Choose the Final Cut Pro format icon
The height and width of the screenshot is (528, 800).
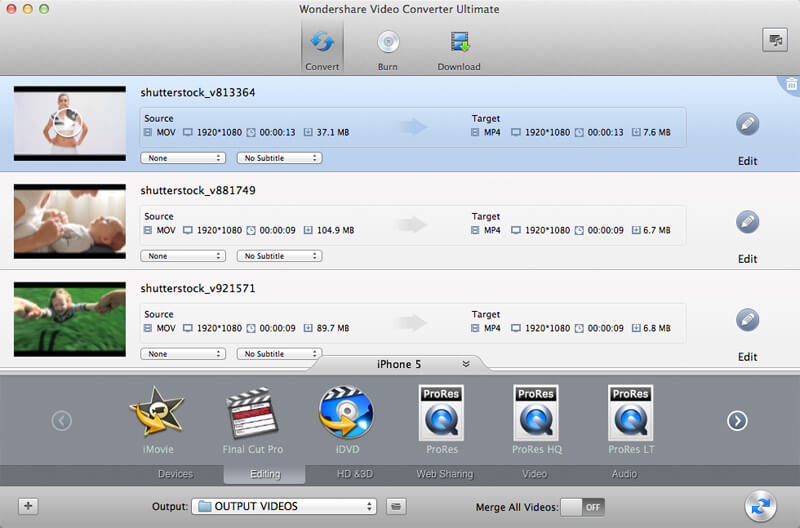(251, 412)
